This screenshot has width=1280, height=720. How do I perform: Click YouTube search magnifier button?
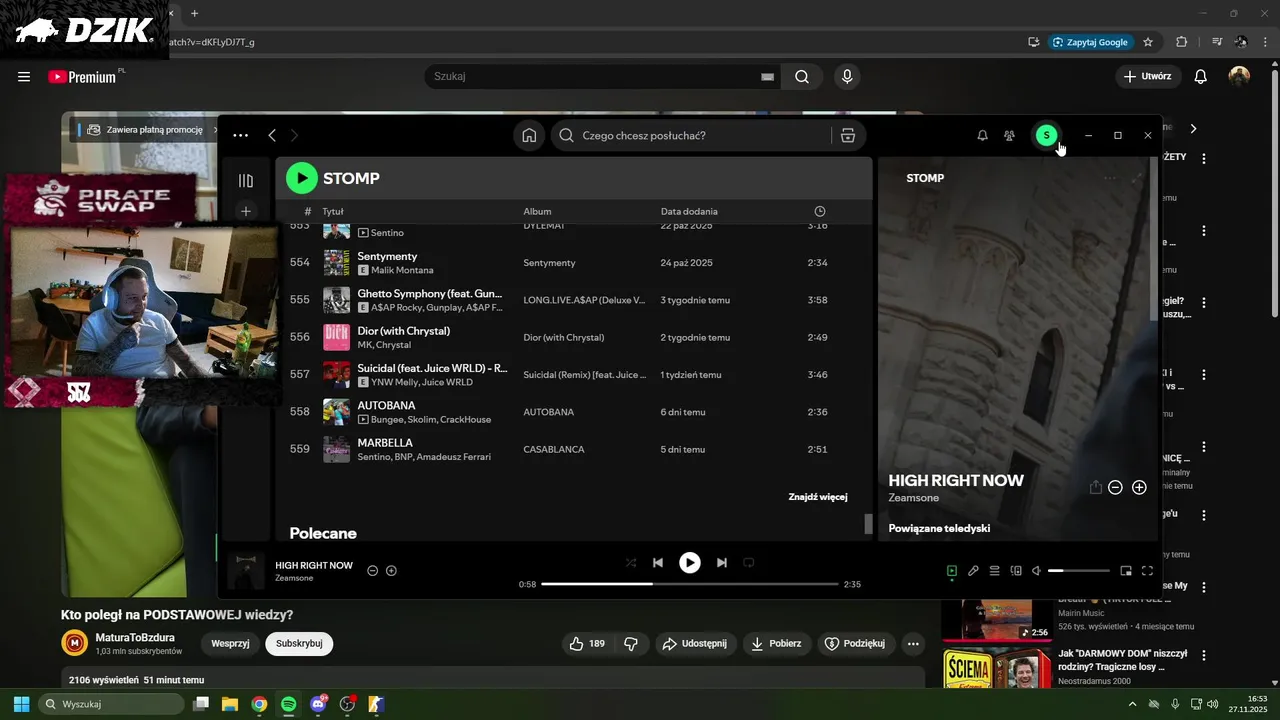point(802,77)
